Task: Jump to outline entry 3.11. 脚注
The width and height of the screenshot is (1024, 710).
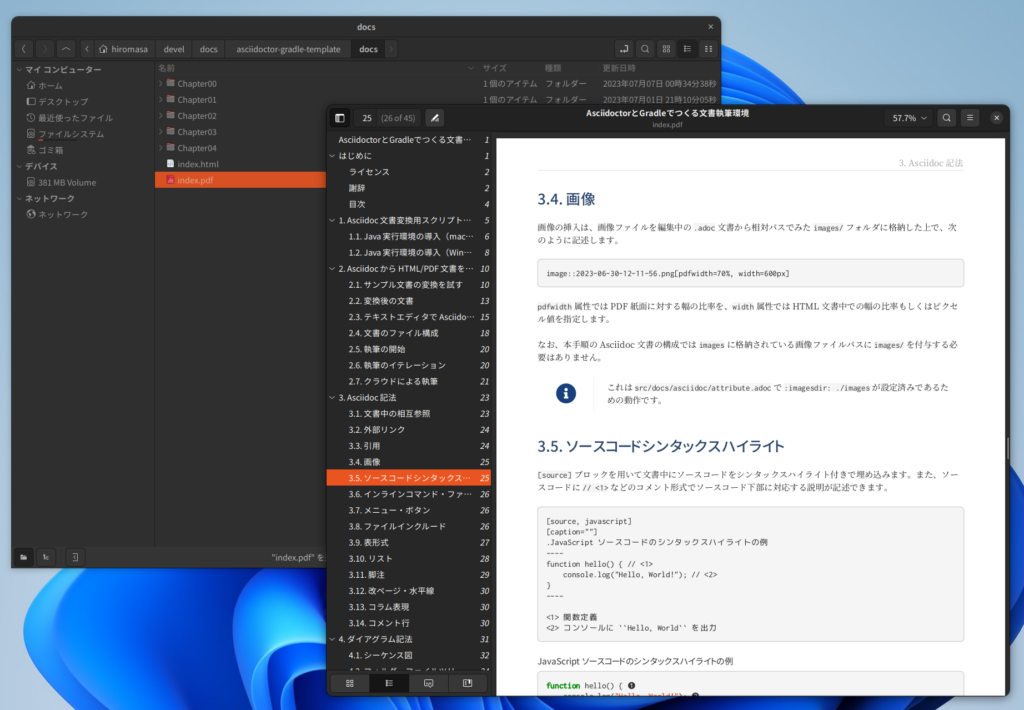Action: (409, 575)
